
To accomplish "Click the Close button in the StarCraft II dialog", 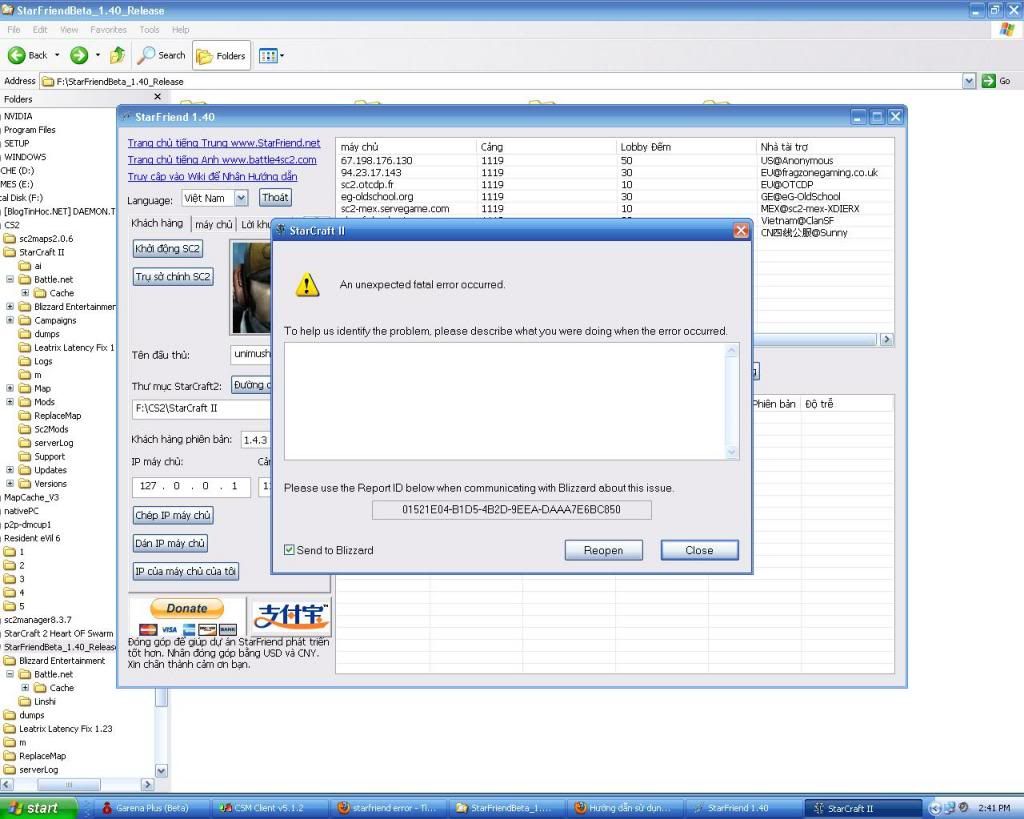I will coord(699,550).
